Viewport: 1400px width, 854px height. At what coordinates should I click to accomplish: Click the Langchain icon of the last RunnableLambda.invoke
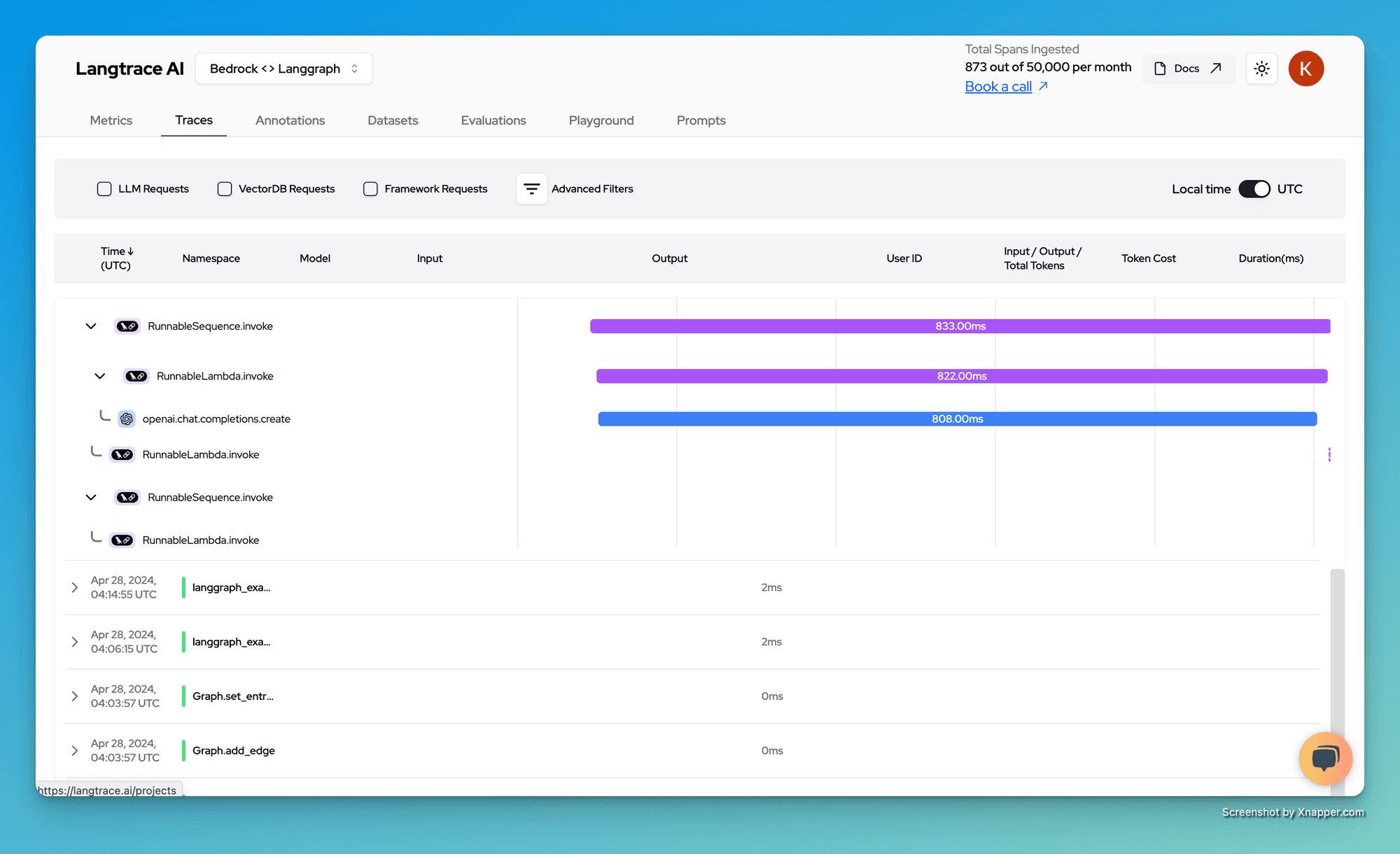122,540
